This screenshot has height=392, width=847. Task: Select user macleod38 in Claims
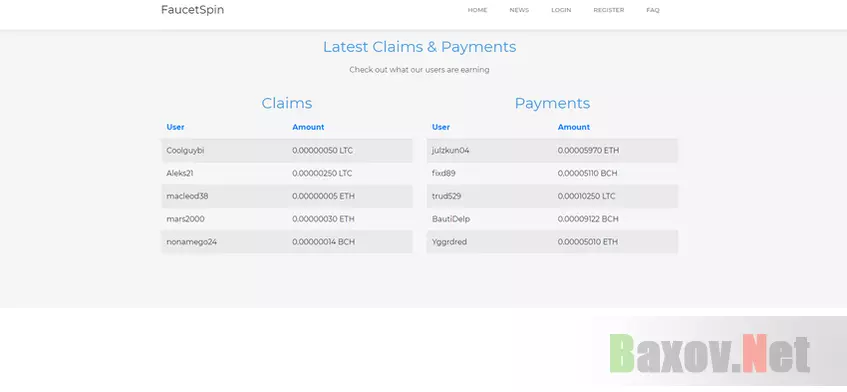(x=187, y=197)
